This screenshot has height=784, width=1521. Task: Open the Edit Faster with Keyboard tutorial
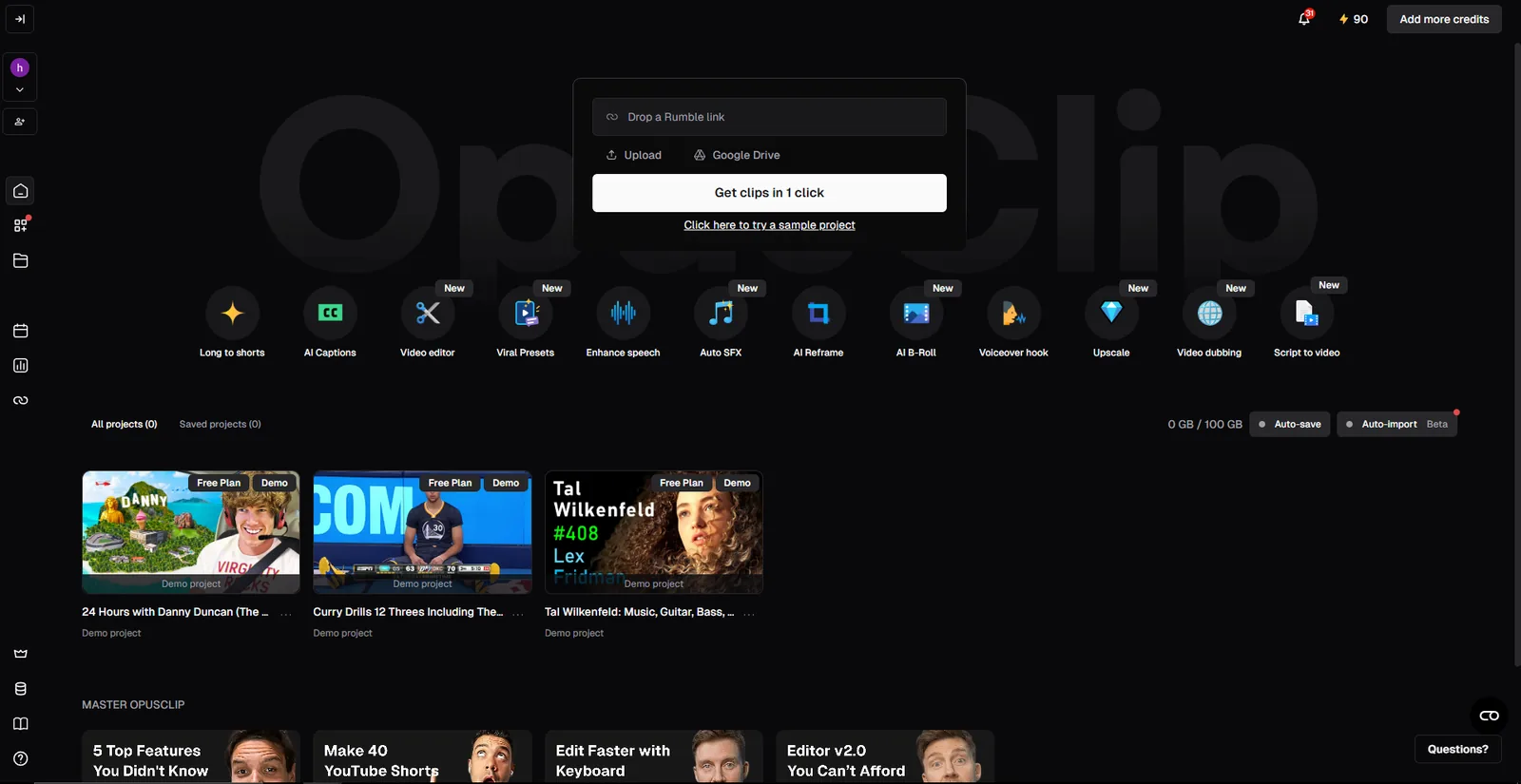point(654,756)
